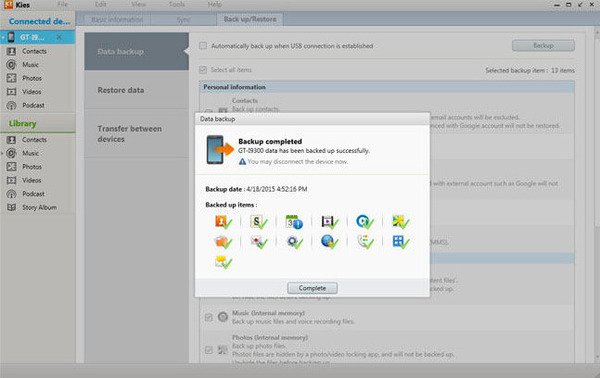The width and height of the screenshot is (600, 378).
Task: Uncheck the Music (Internal memory) checkbox
Action: tap(209, 317)
